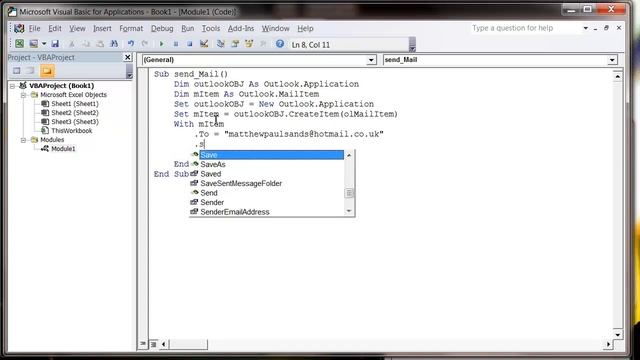Click the Copy toolbar icon
640x360 pixels.
point(86,44)
